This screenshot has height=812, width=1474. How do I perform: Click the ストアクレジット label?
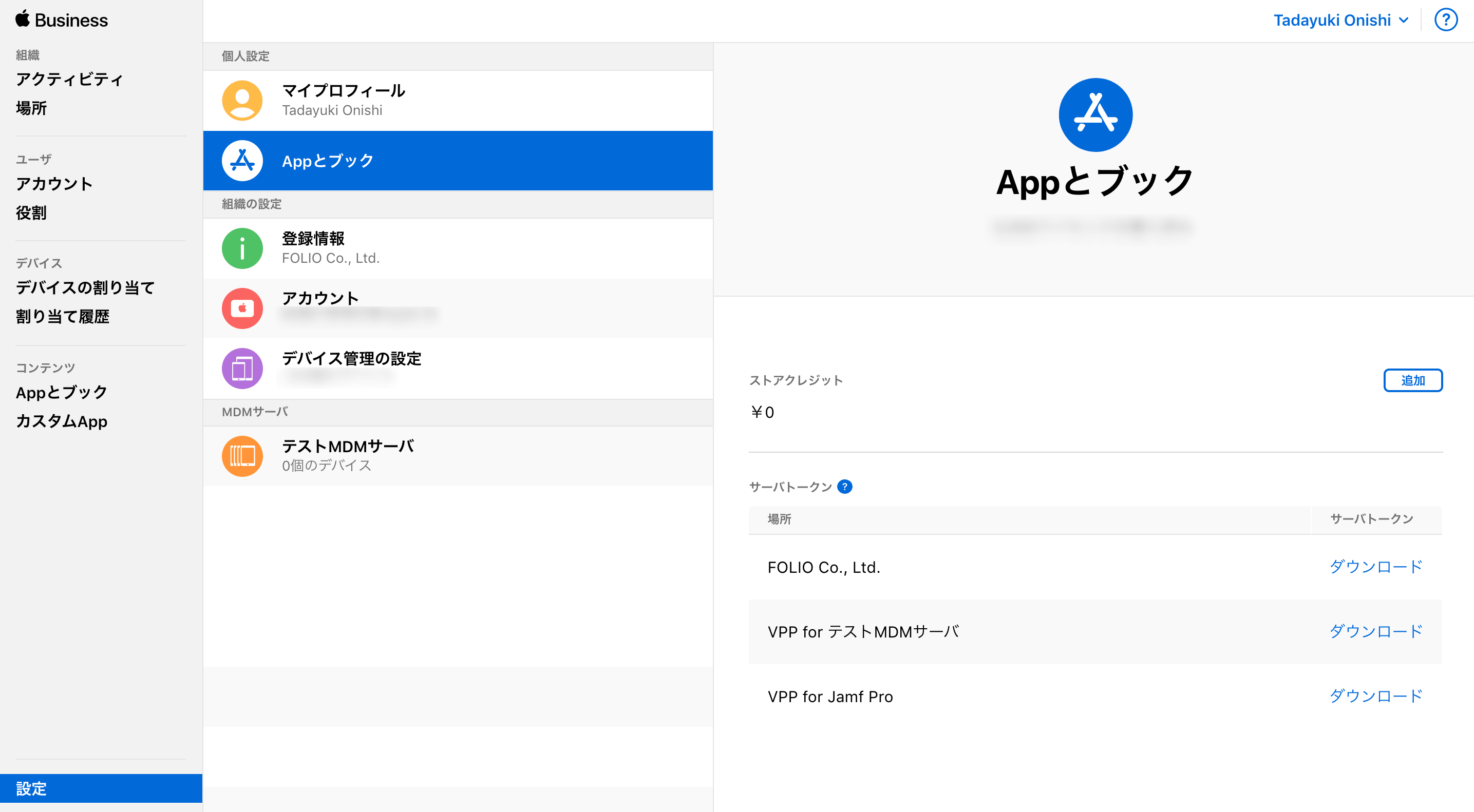pyautogui.click(x=796, y=380)
